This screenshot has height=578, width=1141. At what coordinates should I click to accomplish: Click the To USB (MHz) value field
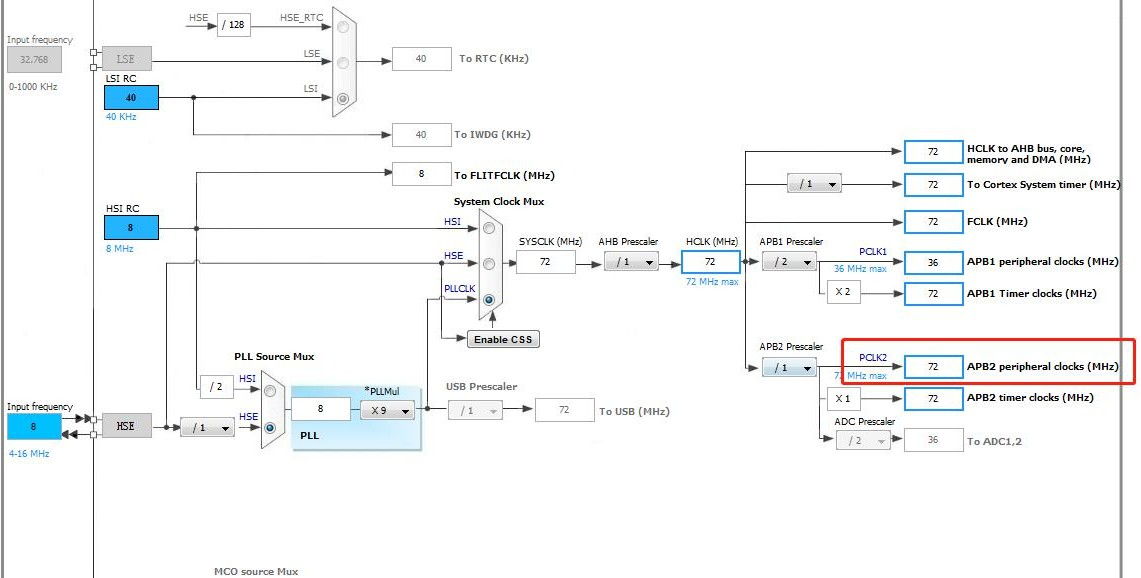(565, 410)
